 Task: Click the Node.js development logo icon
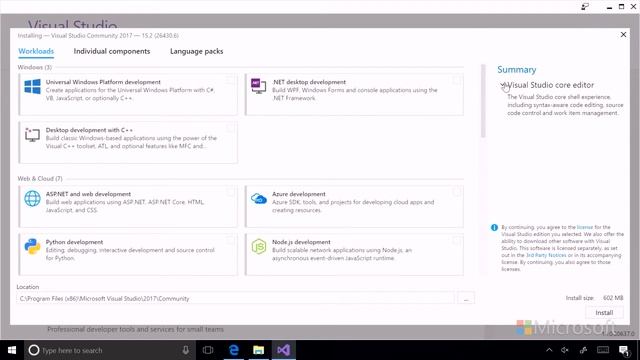(x=258, y=247)
